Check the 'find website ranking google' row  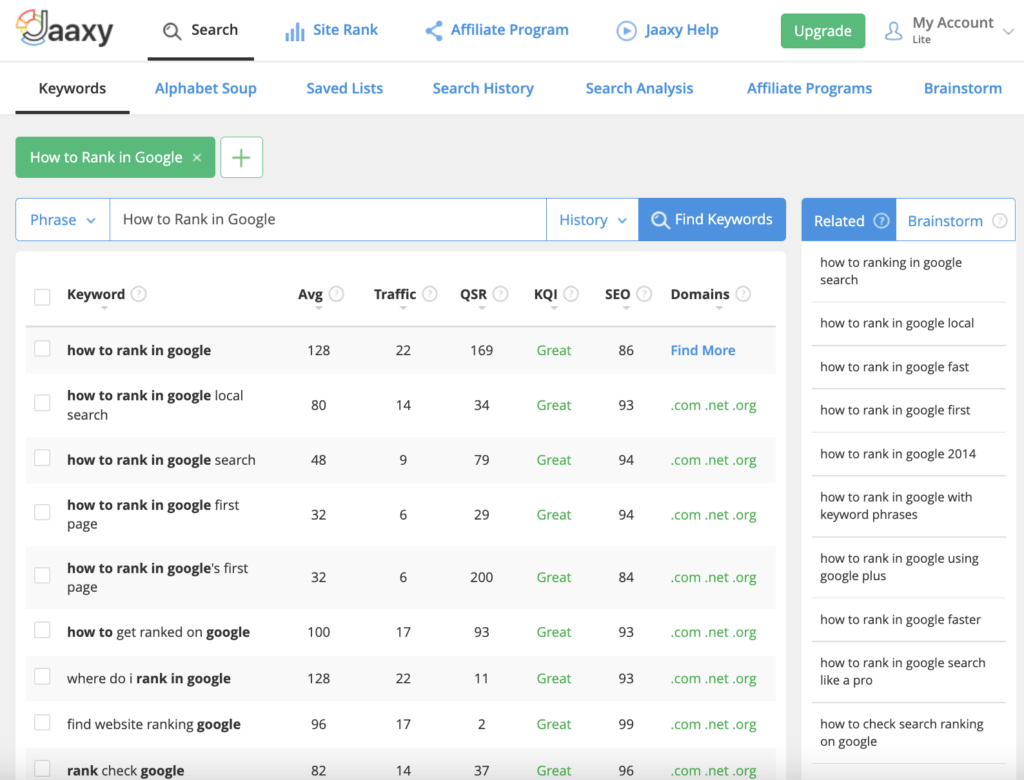coord(42,722)
